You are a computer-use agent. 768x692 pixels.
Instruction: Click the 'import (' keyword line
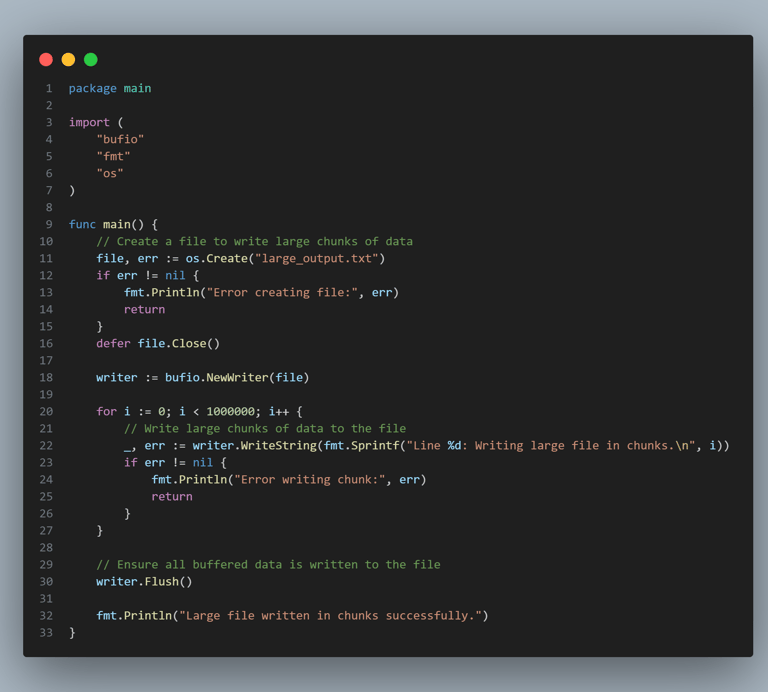point(96,122)
